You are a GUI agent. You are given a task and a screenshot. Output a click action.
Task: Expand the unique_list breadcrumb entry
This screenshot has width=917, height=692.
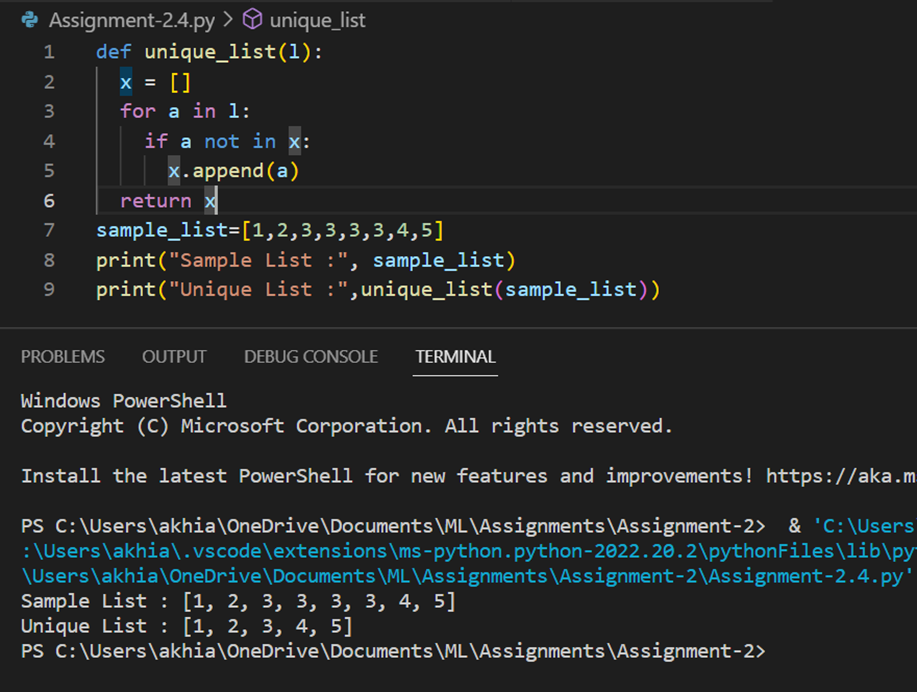coord(317,19)
